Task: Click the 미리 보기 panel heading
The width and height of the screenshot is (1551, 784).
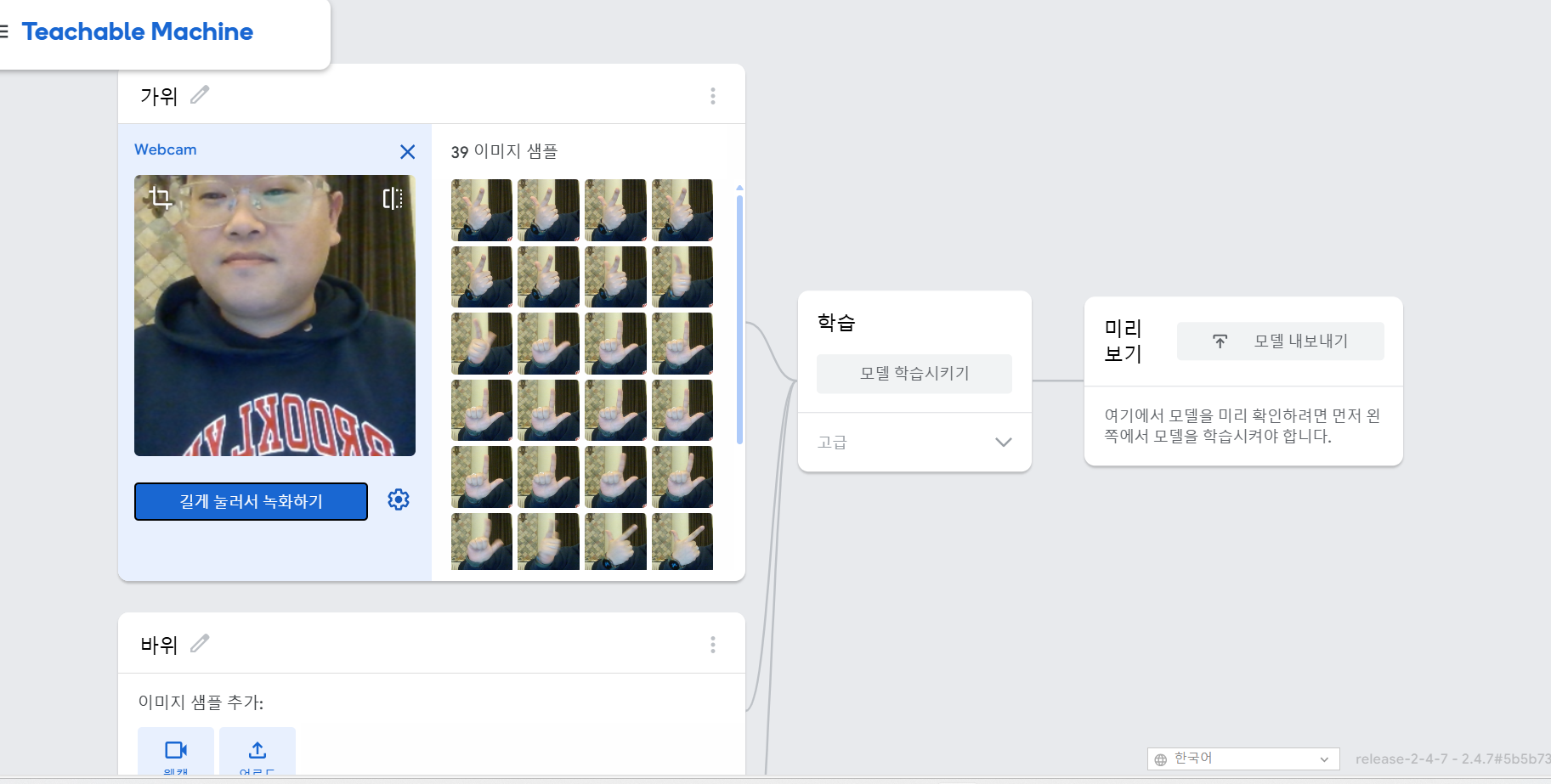Action: (1123, 341)
